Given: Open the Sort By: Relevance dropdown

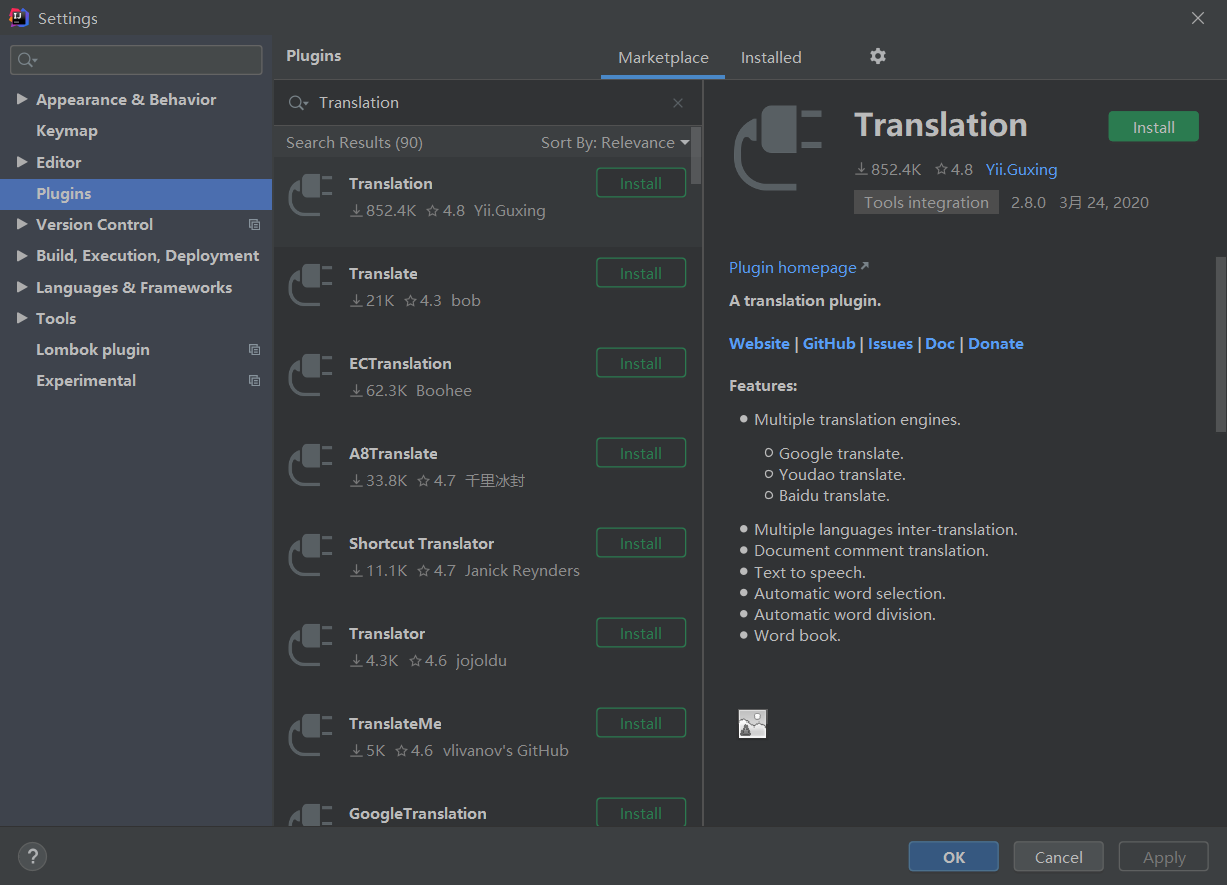Looking at the screenshot, I should pos(615,143).
